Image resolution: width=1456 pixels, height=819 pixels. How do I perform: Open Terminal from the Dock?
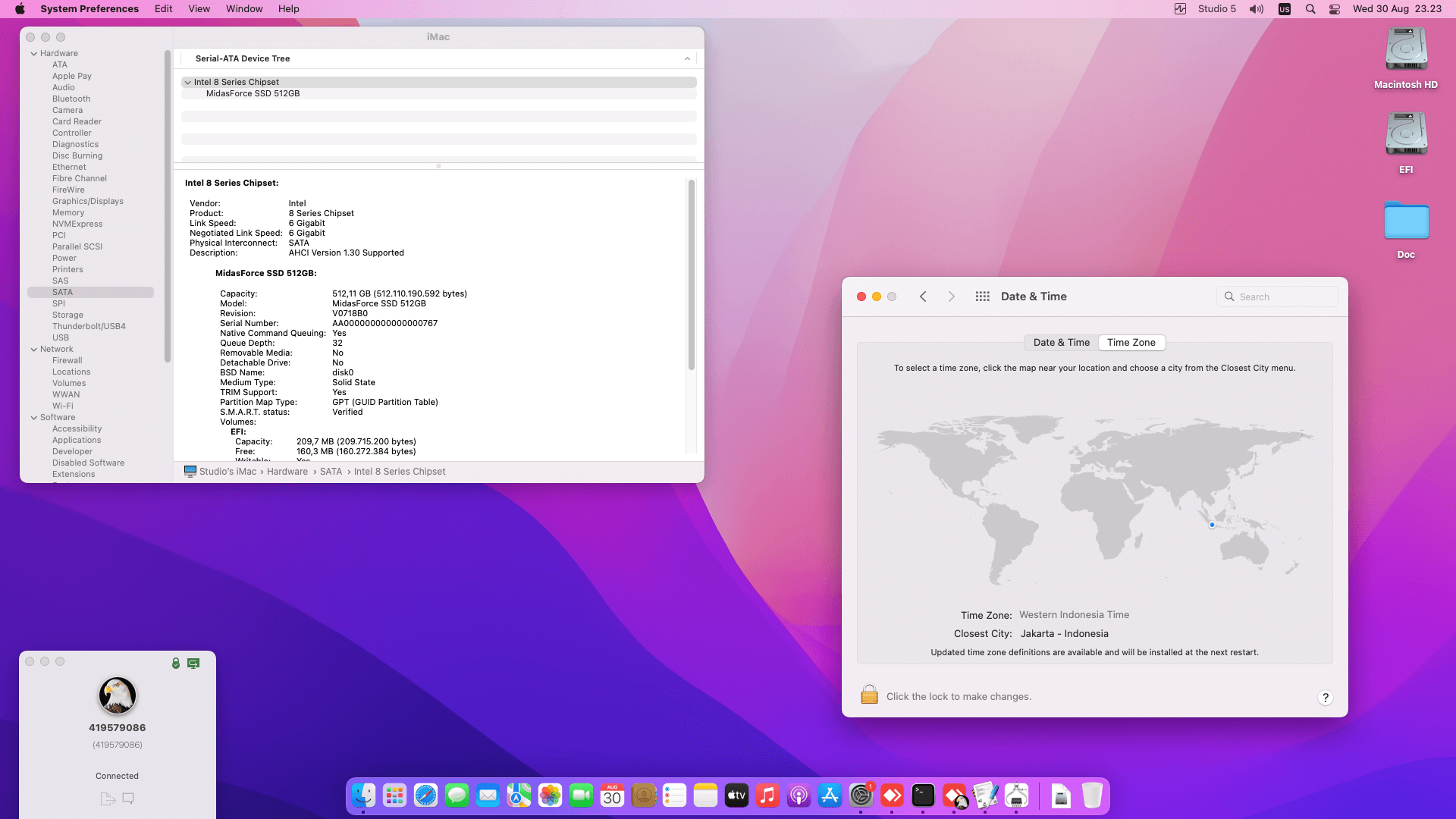click(x=923, y=795)
